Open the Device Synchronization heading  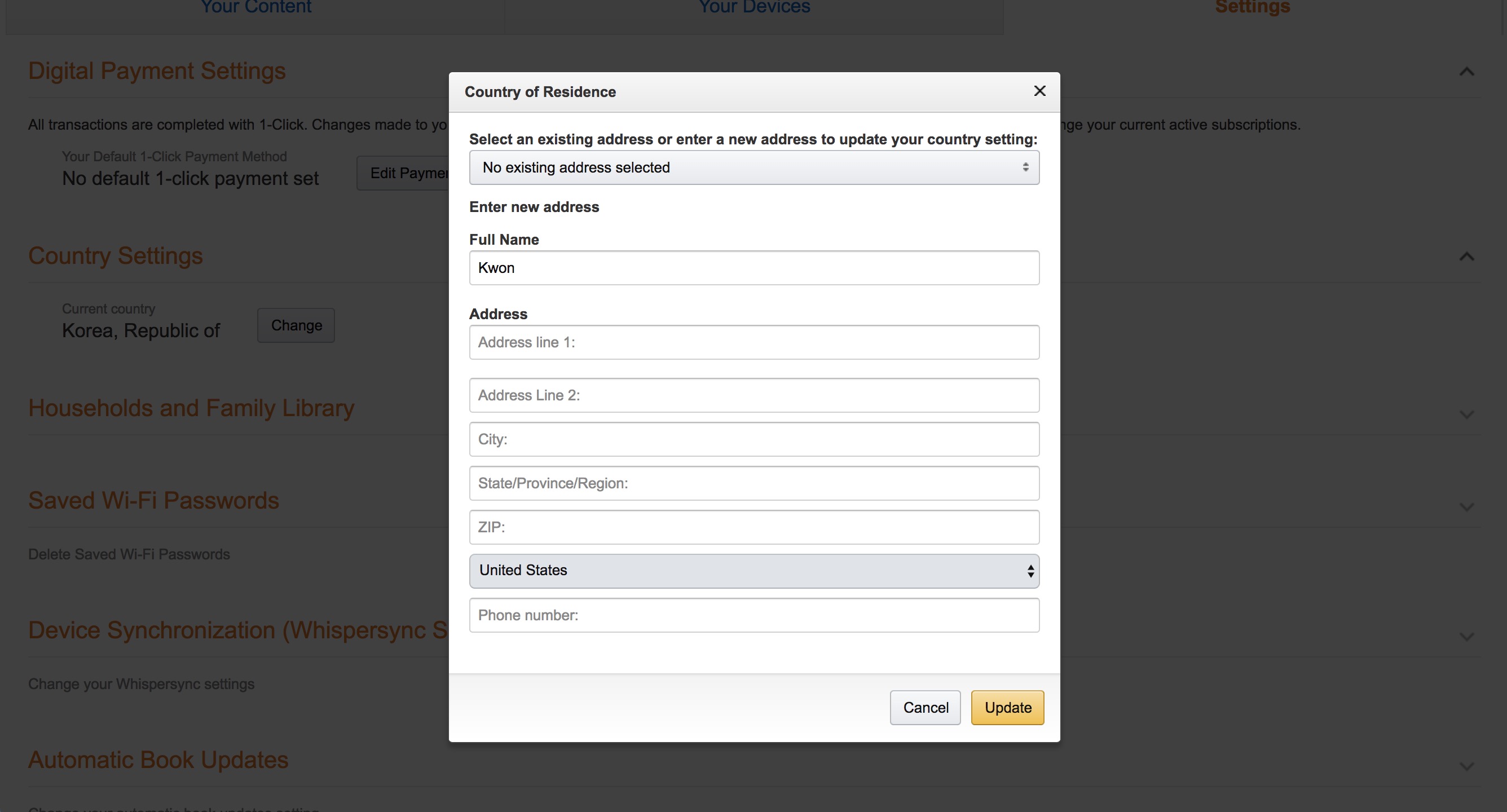coord(238,630)
